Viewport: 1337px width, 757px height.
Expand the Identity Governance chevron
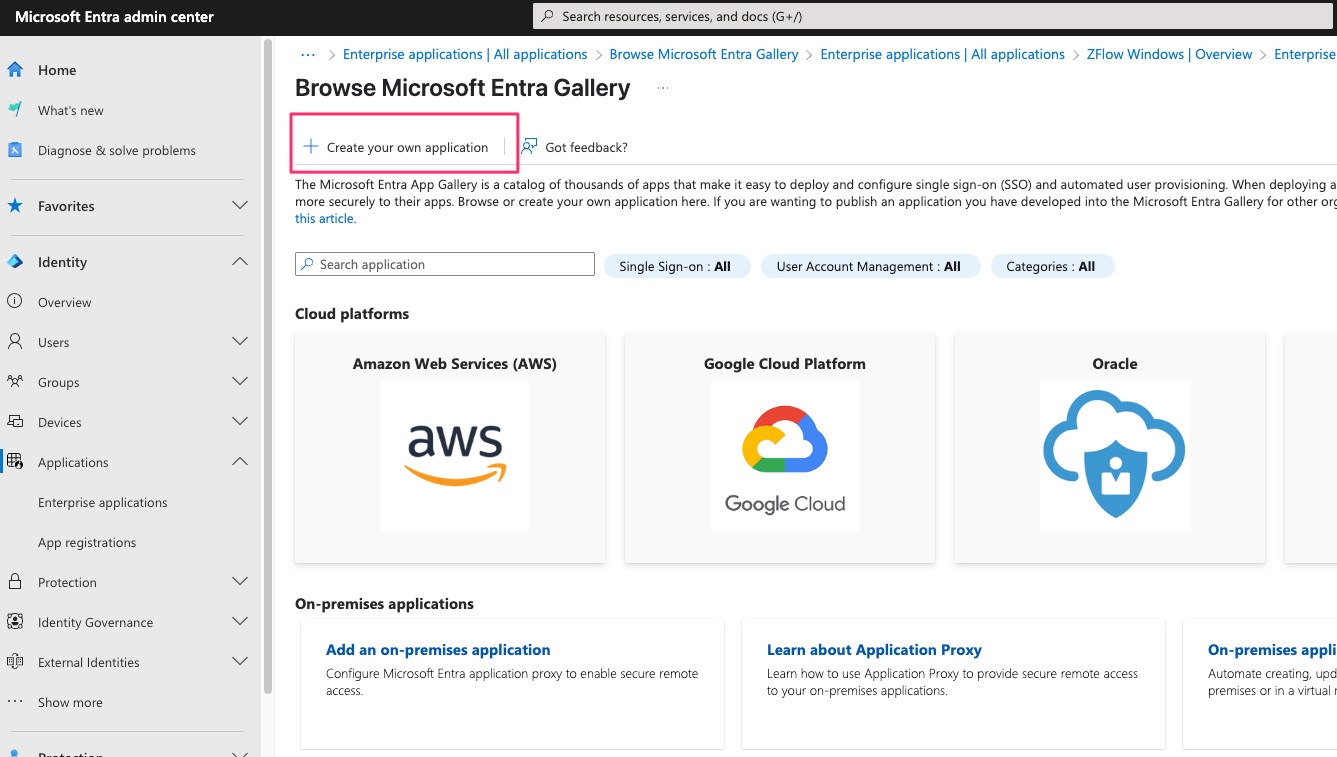click(240, 622)
